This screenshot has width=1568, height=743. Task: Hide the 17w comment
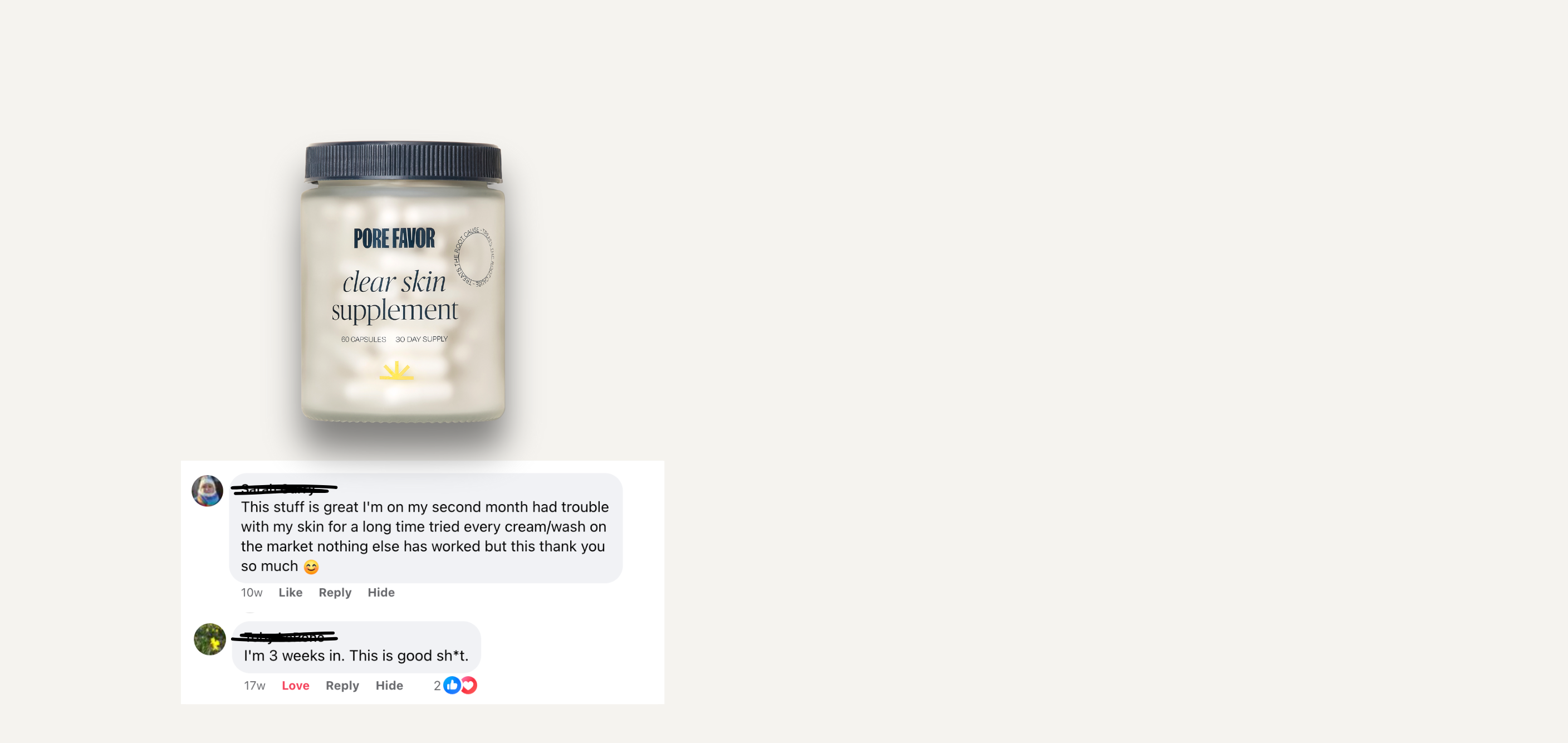coord(389,685)
